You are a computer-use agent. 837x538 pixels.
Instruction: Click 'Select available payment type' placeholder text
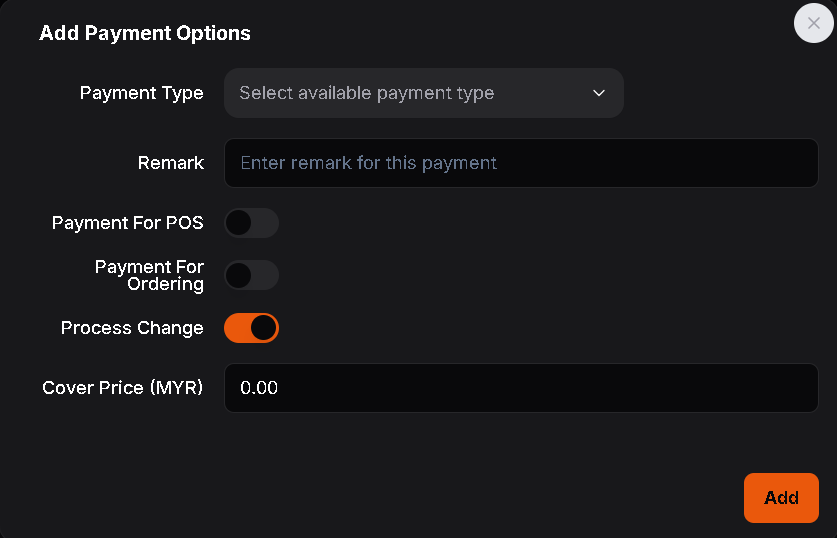[x=366, y=93]
